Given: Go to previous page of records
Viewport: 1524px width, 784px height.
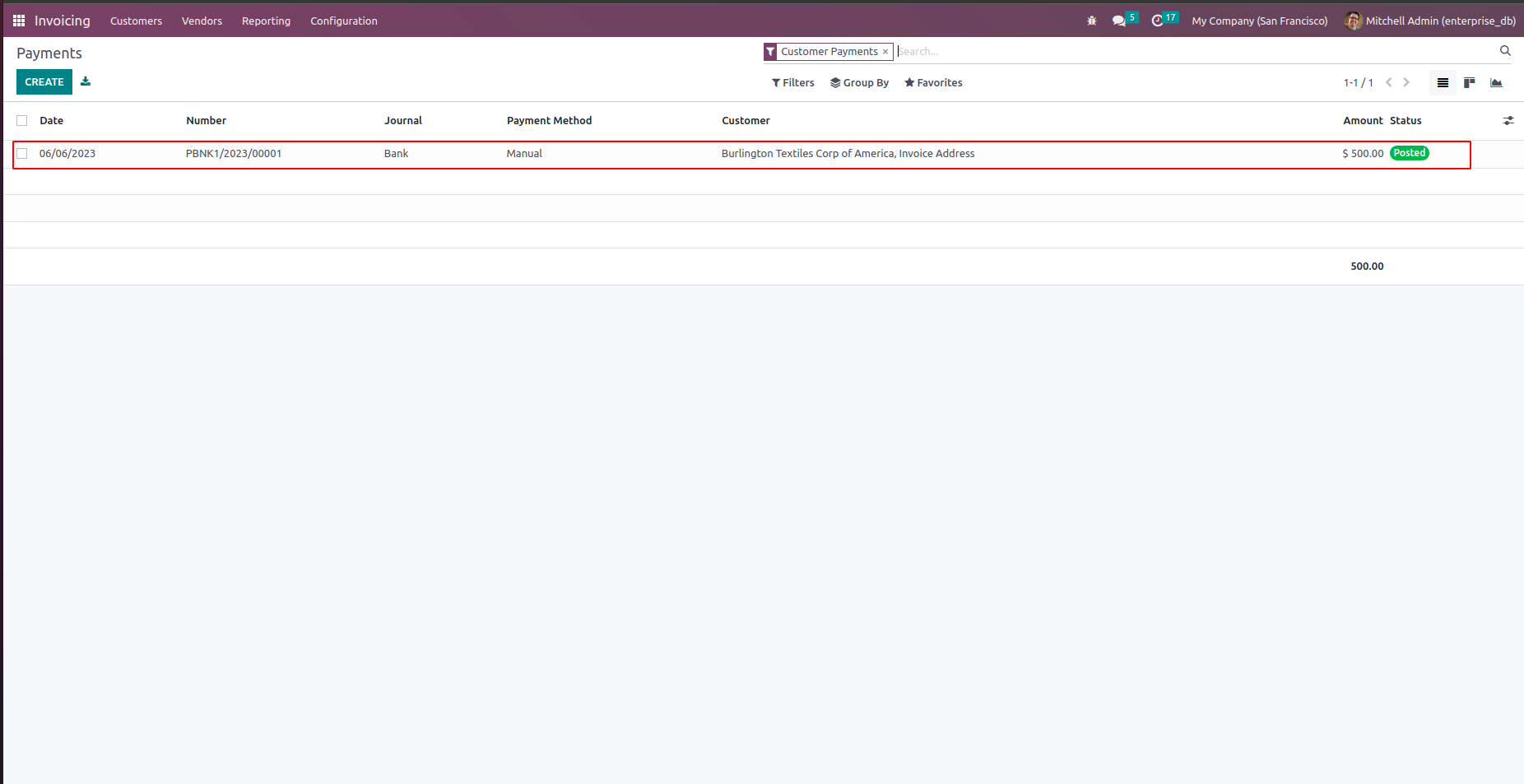Looking at the screenshot, I should click(1389, 82).
